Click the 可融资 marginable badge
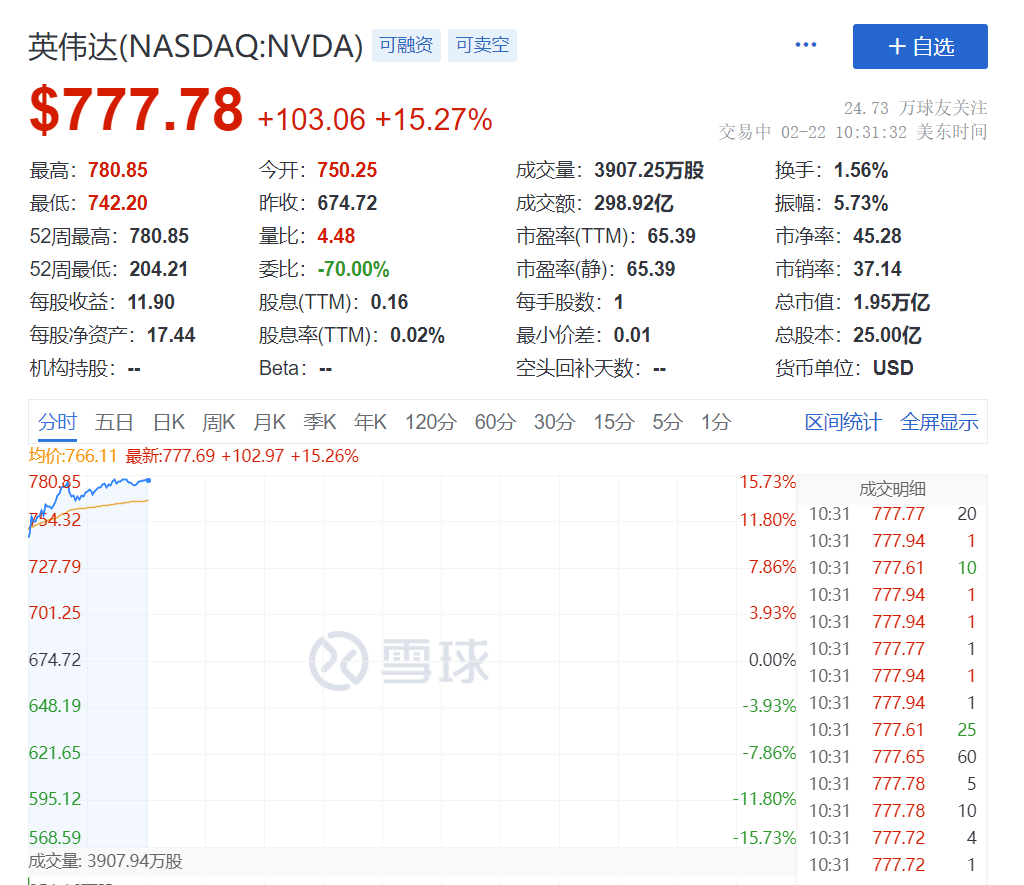 (405, 44)
